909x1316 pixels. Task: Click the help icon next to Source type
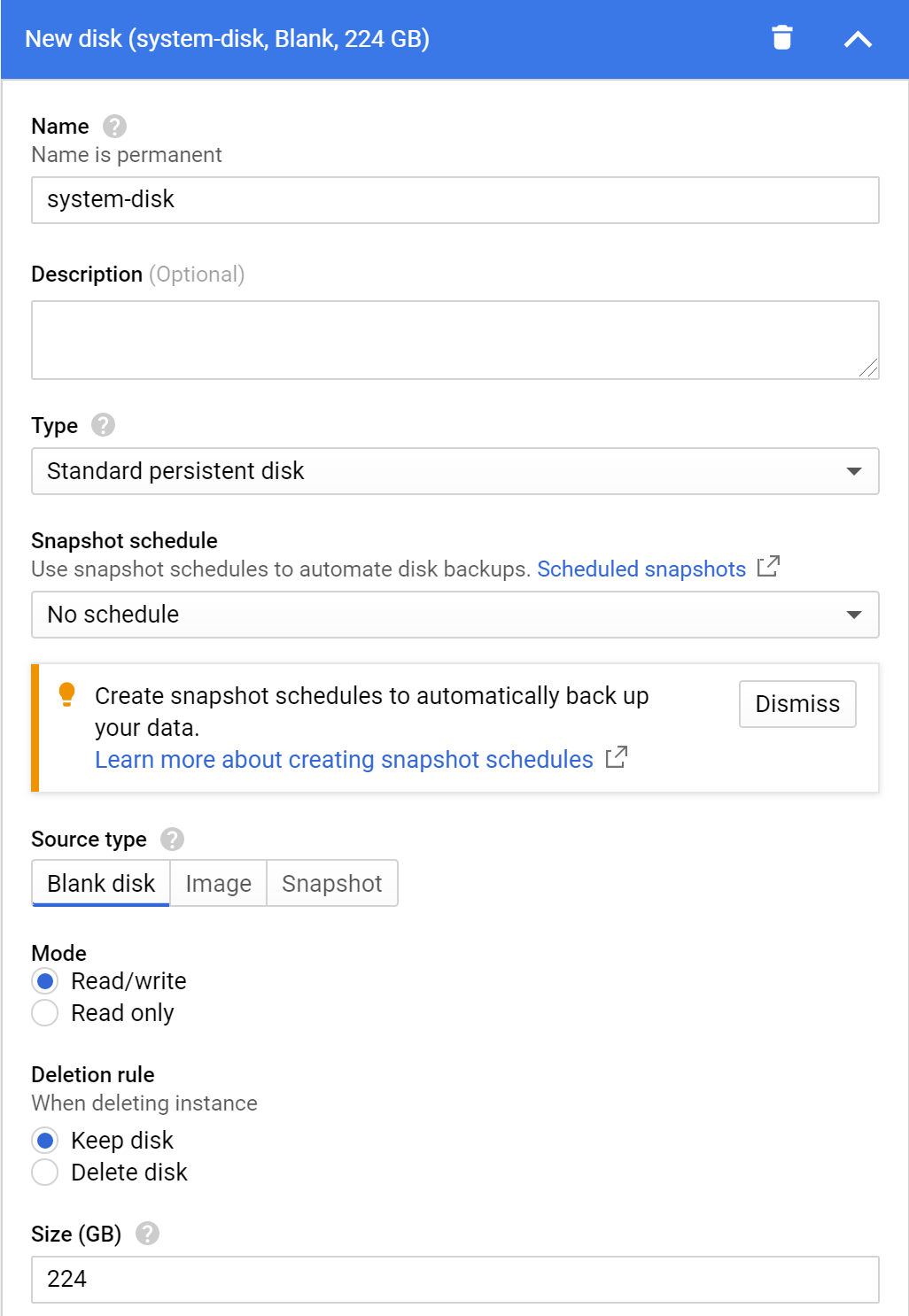click(x=172, y=839)
